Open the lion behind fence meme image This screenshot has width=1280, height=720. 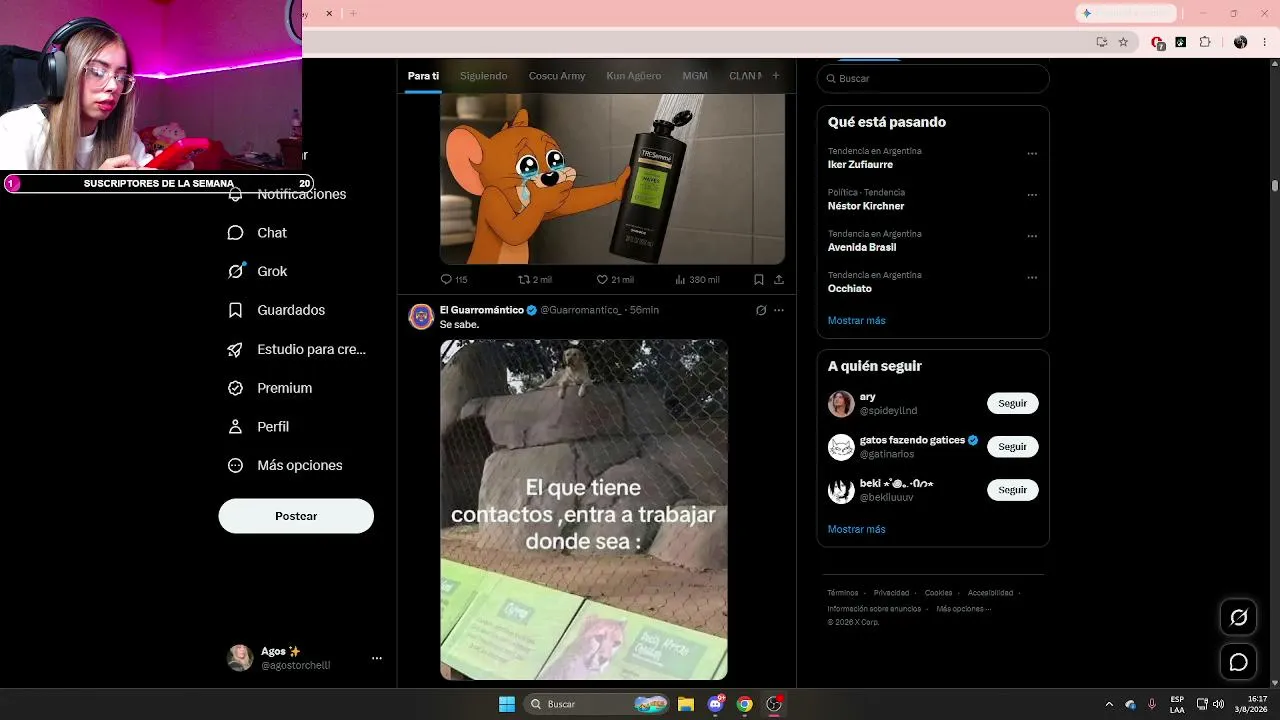click(x=584, y=510)
